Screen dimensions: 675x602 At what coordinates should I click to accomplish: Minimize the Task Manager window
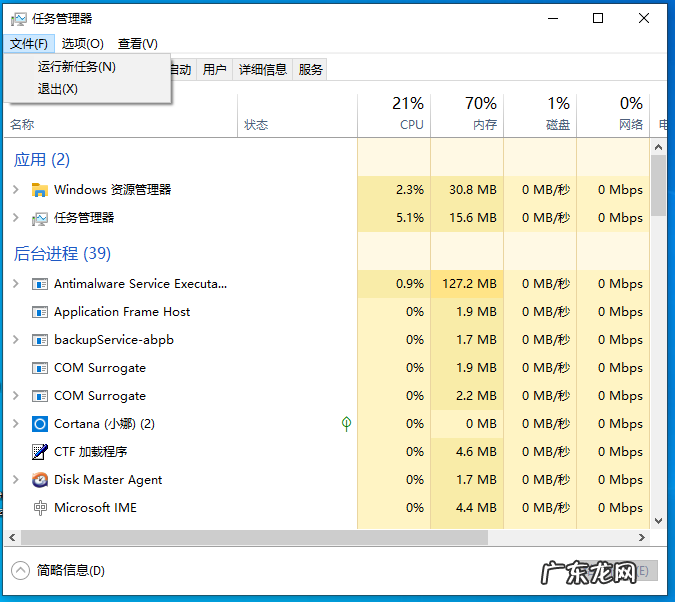tap(553, 19)
